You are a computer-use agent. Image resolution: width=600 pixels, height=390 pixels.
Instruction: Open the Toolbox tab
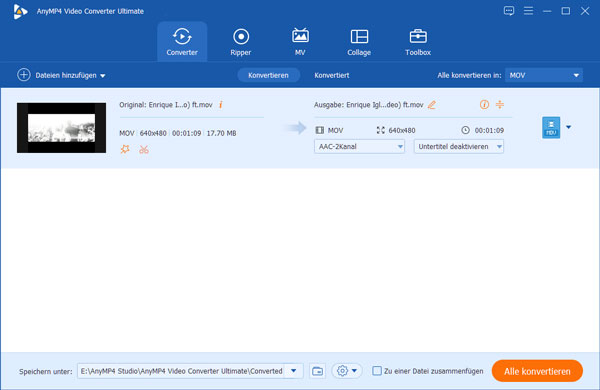coord(418,42)
